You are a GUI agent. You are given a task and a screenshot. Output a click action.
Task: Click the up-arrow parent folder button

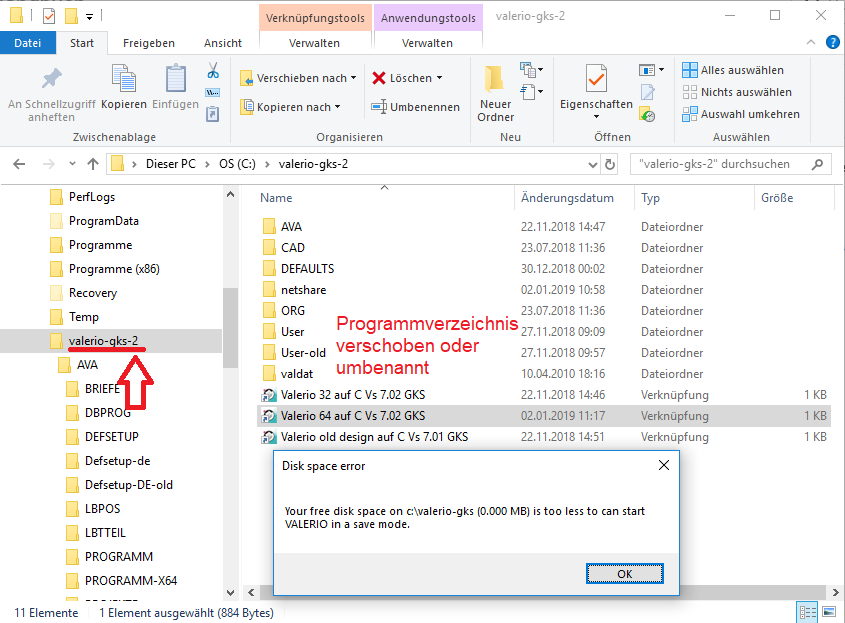pyautogui.click(x=93, y=164)
